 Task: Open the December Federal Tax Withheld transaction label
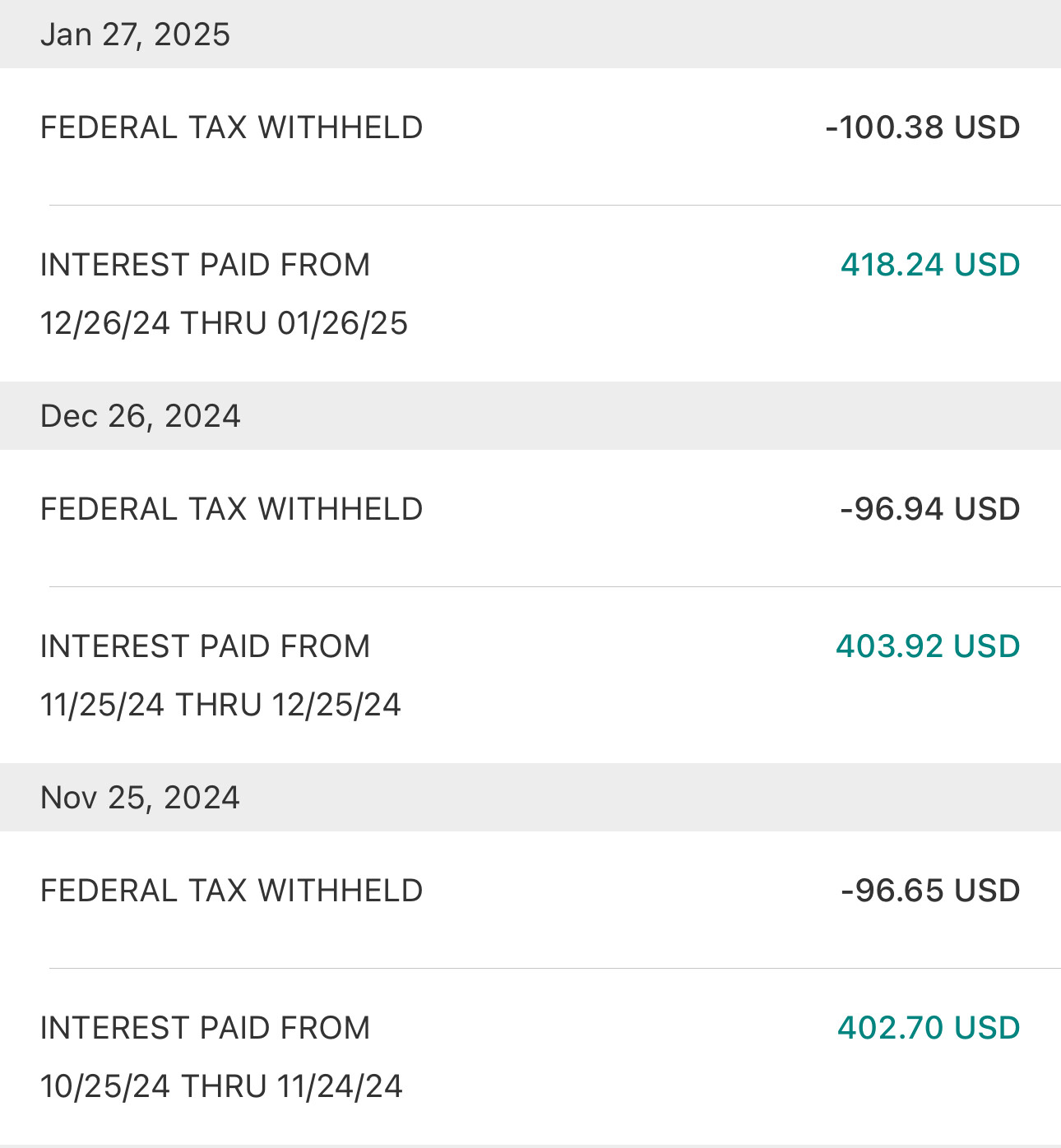231,509
